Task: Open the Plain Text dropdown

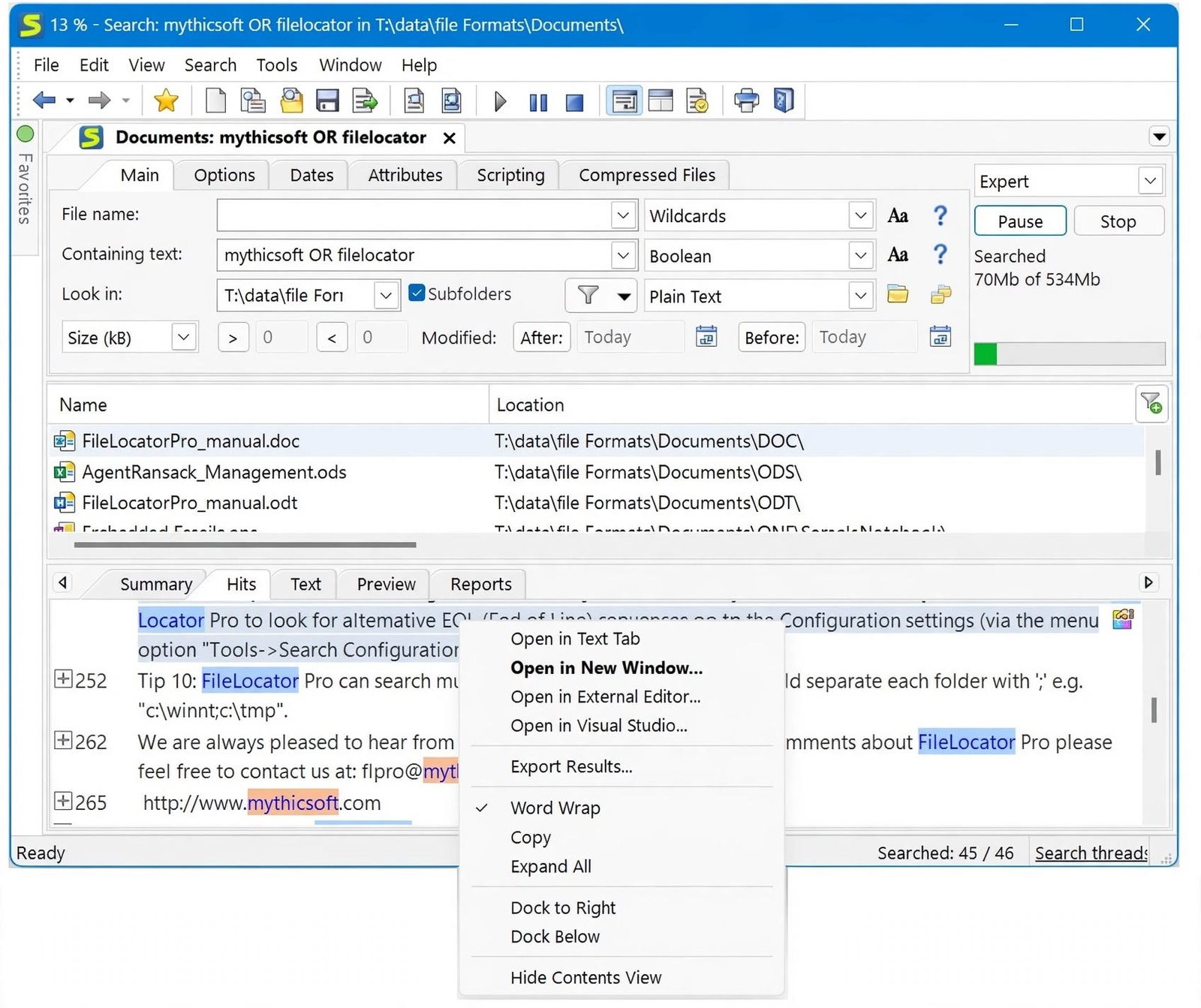Action: click(x=861, y=295)
